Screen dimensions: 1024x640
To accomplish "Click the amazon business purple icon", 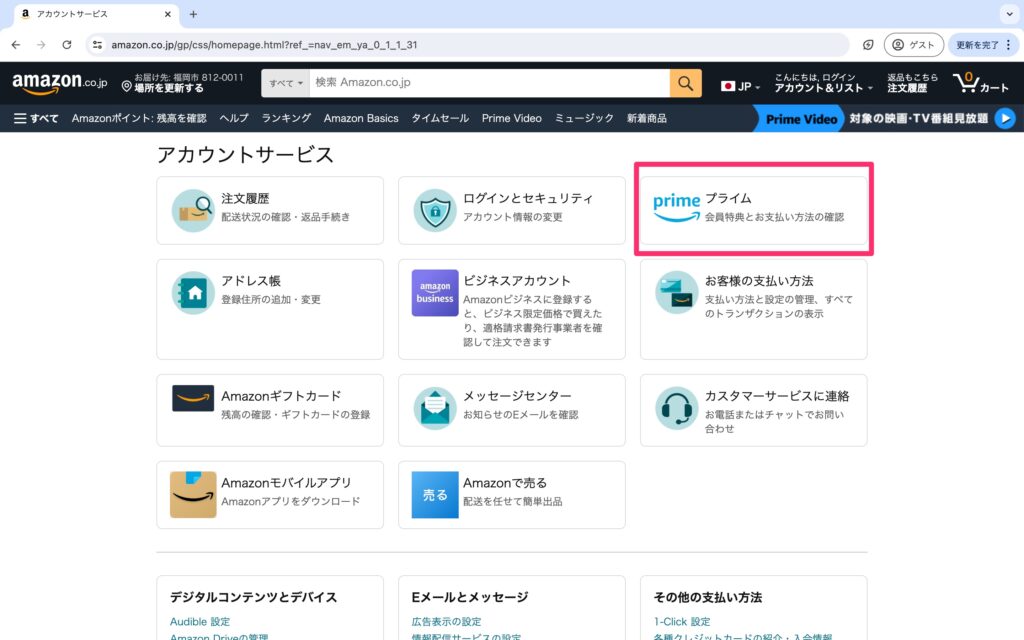I will pos(435,293).
